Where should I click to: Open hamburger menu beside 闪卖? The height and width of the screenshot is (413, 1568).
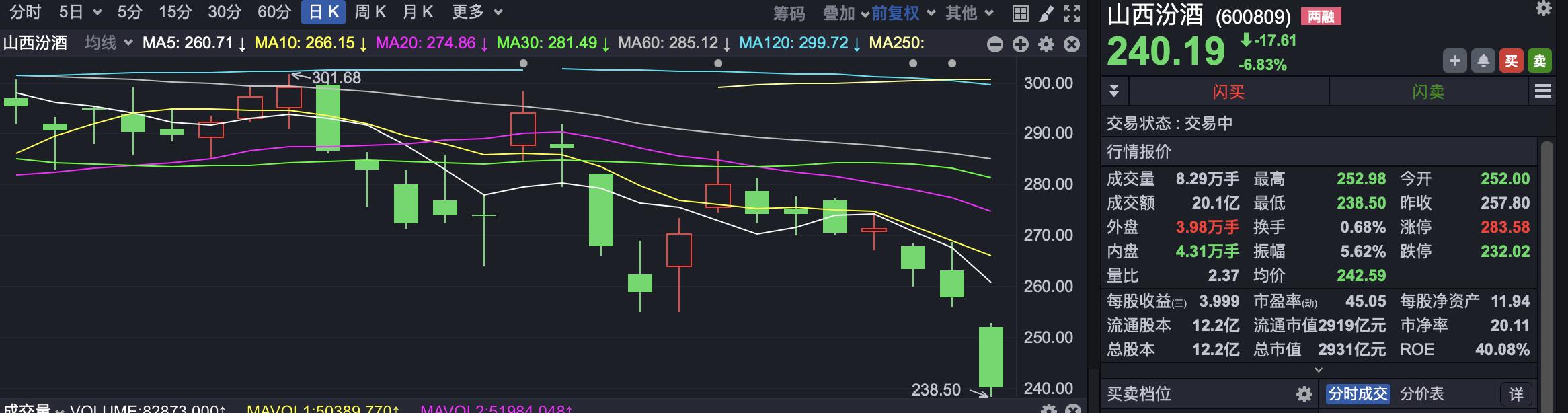tap(1543, 91)
